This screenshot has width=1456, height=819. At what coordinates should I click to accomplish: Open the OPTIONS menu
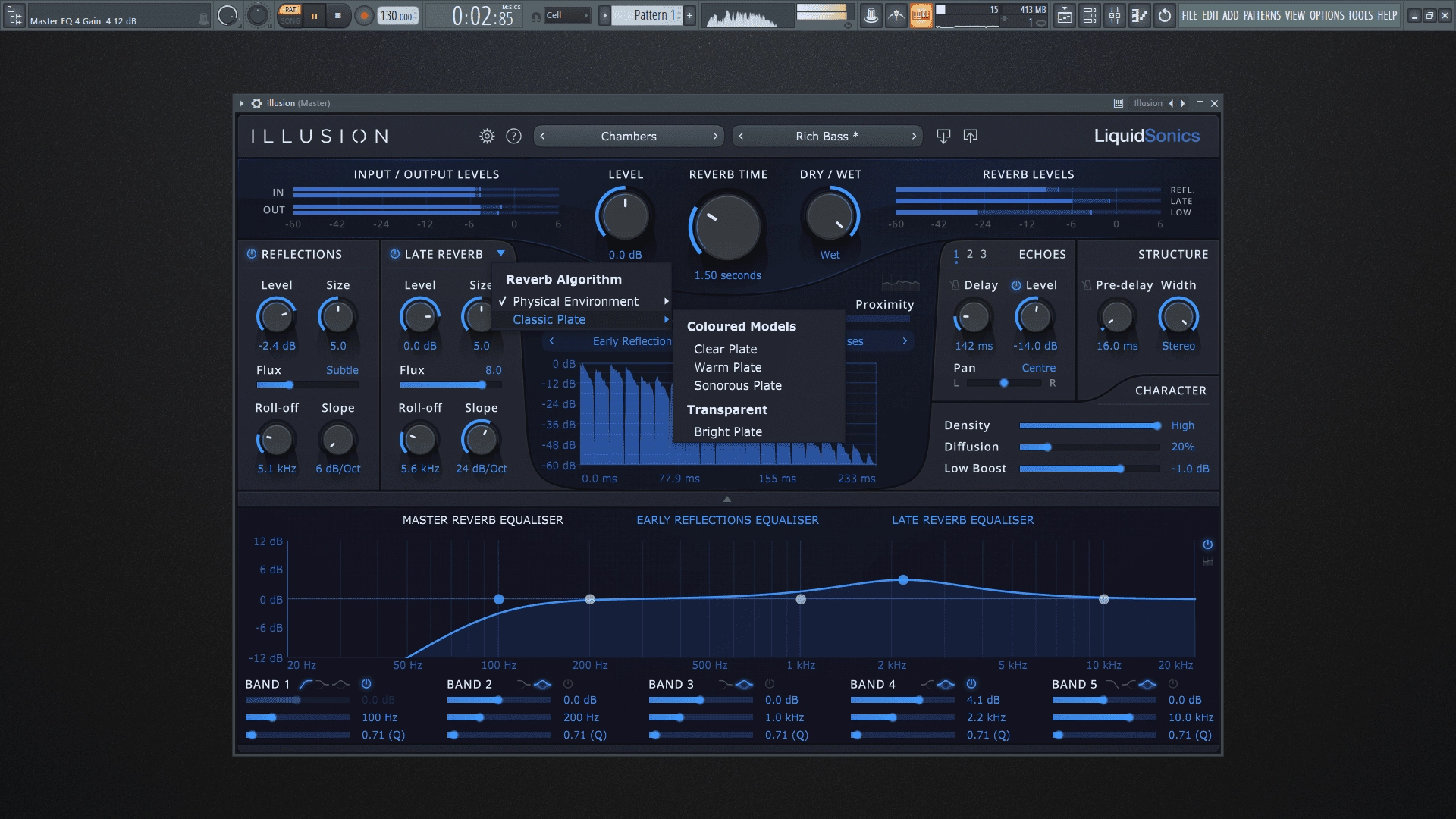tap(1326, 15)
